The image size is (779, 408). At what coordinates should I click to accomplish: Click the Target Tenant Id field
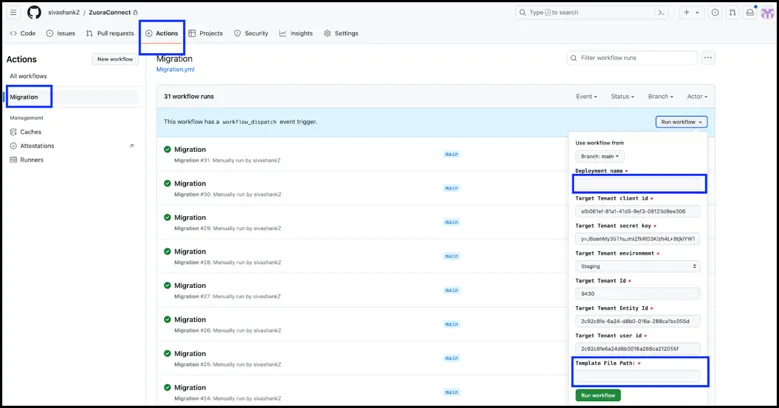tap(638, 294)
